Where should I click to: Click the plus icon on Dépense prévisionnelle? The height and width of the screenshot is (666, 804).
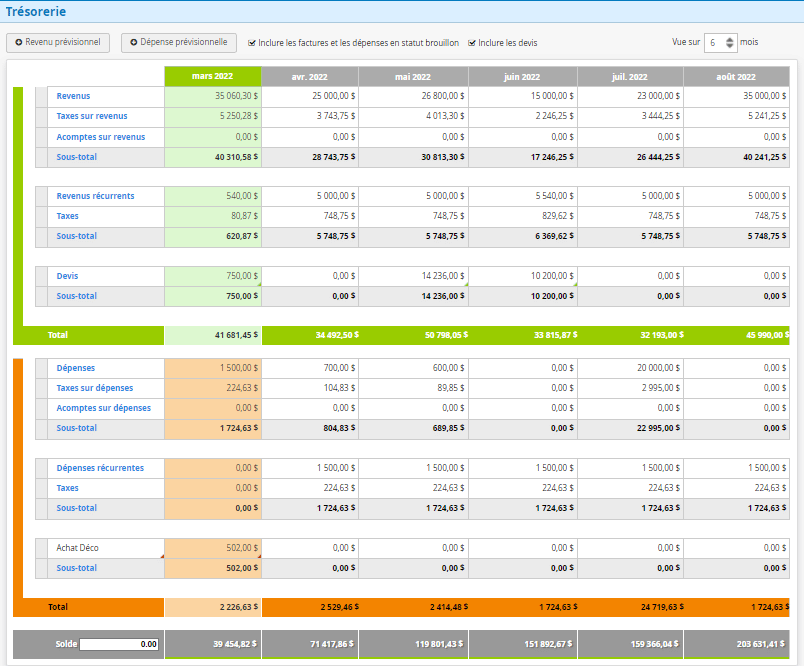pyautogui.click(x=133, y=43)
